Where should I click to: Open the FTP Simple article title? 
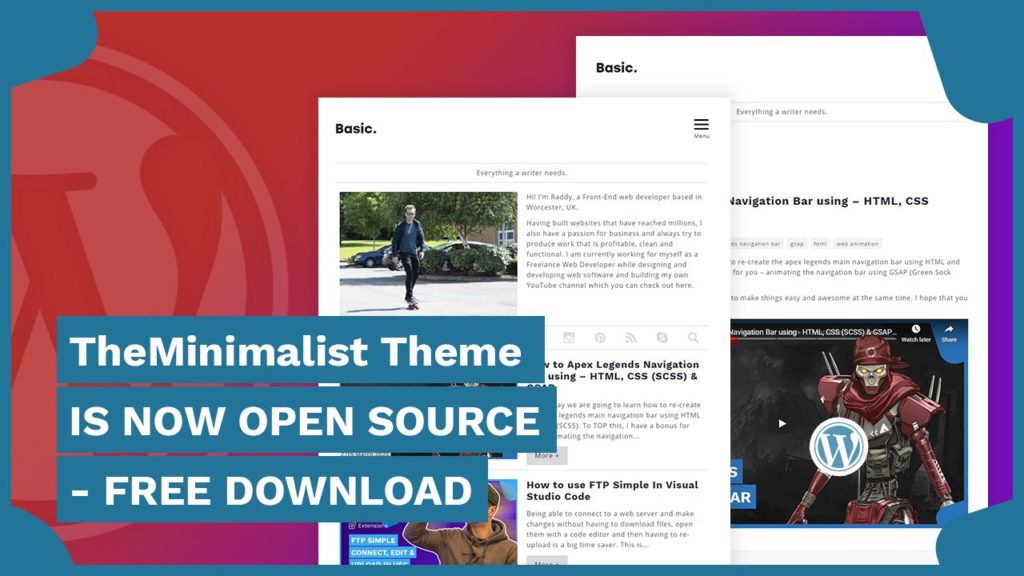(x=611, y=490)
